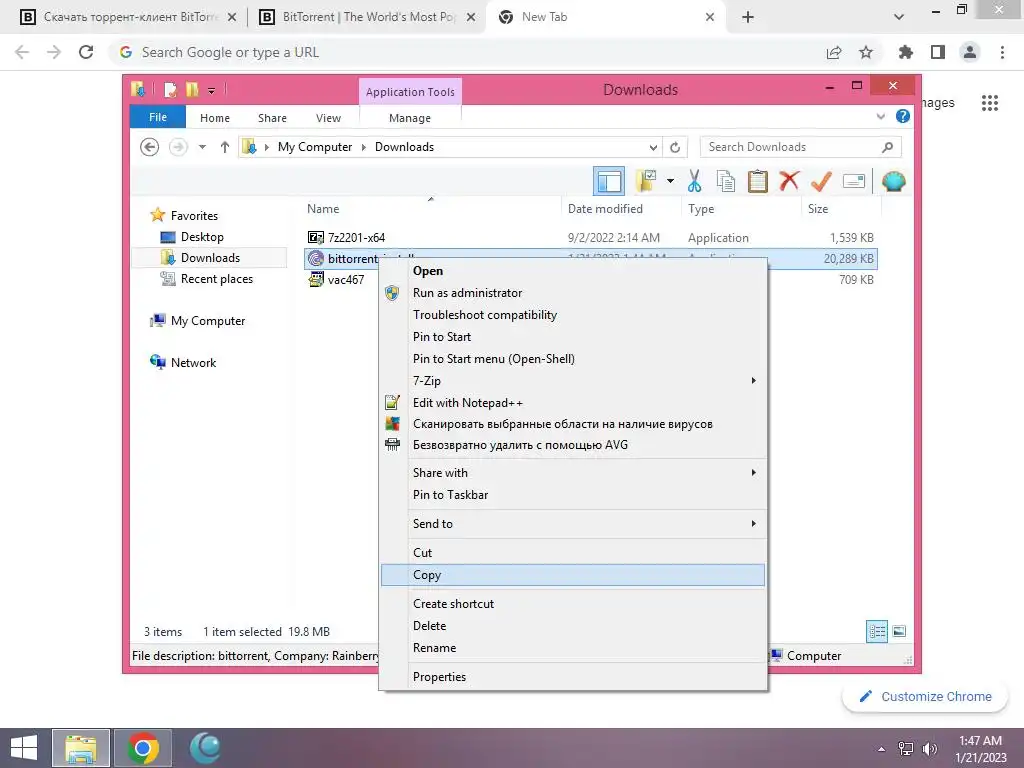This screenshot has width=1024, height=768.
Task: Open the Manage ribbon tab
Action: [410, 118]
